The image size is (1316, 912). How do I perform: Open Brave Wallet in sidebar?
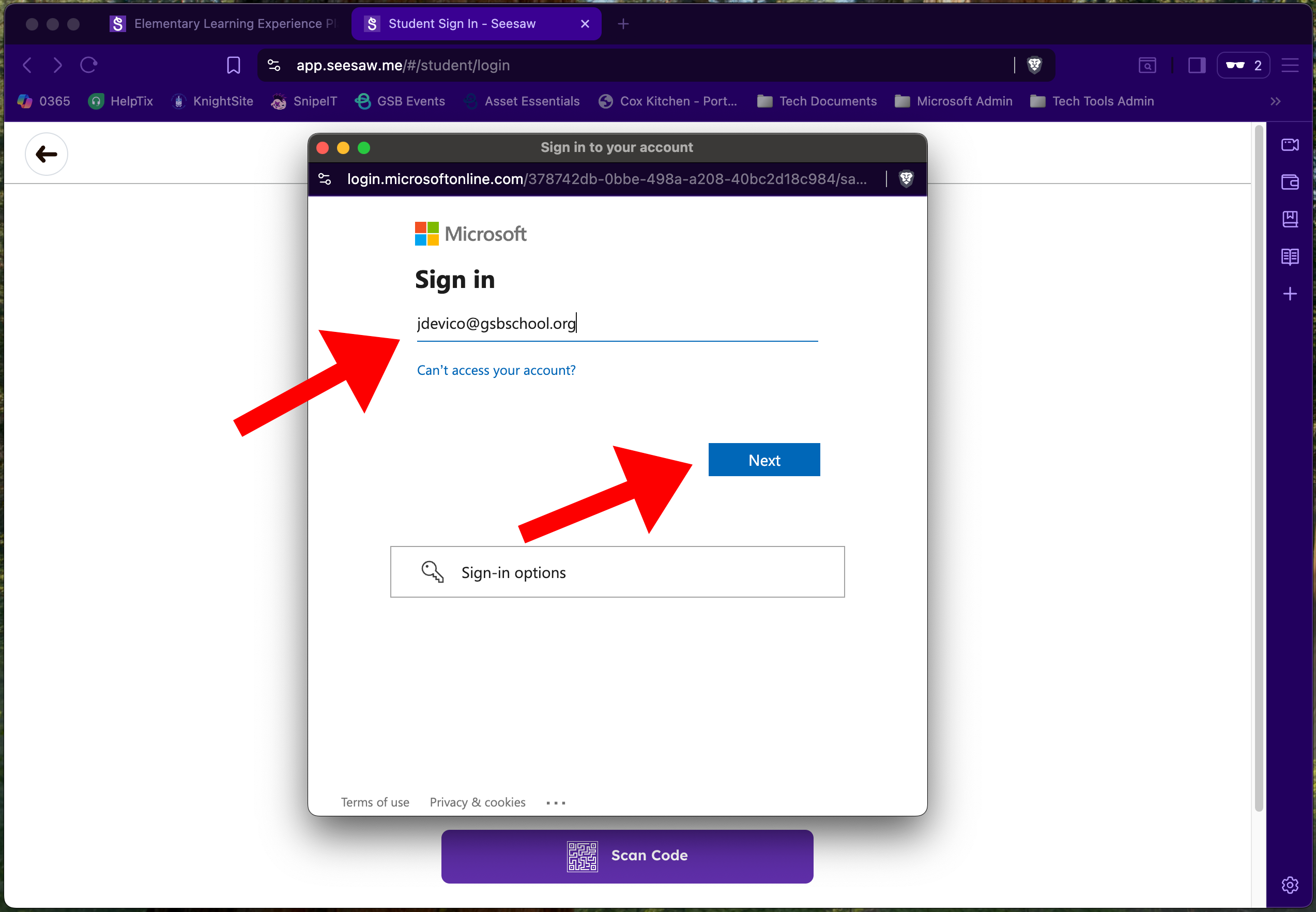tap(1290, 183)
